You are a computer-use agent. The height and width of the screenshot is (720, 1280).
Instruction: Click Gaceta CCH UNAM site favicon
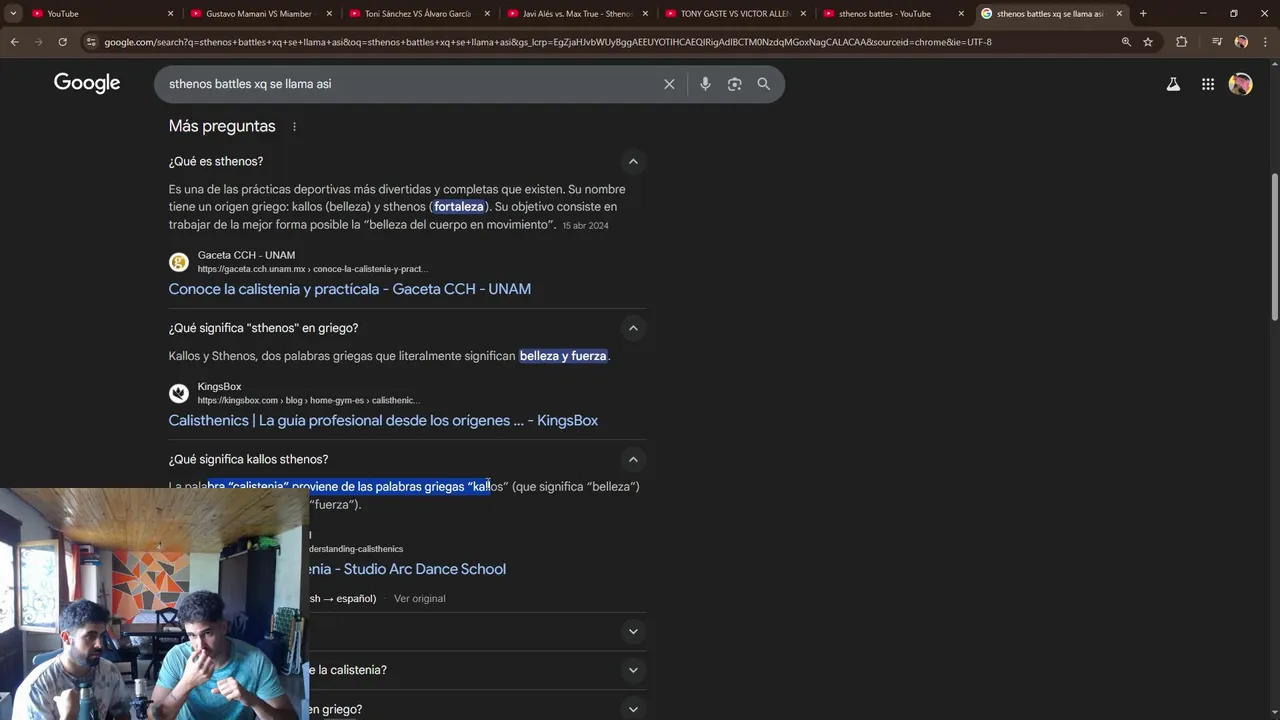[x=179, y=262]
